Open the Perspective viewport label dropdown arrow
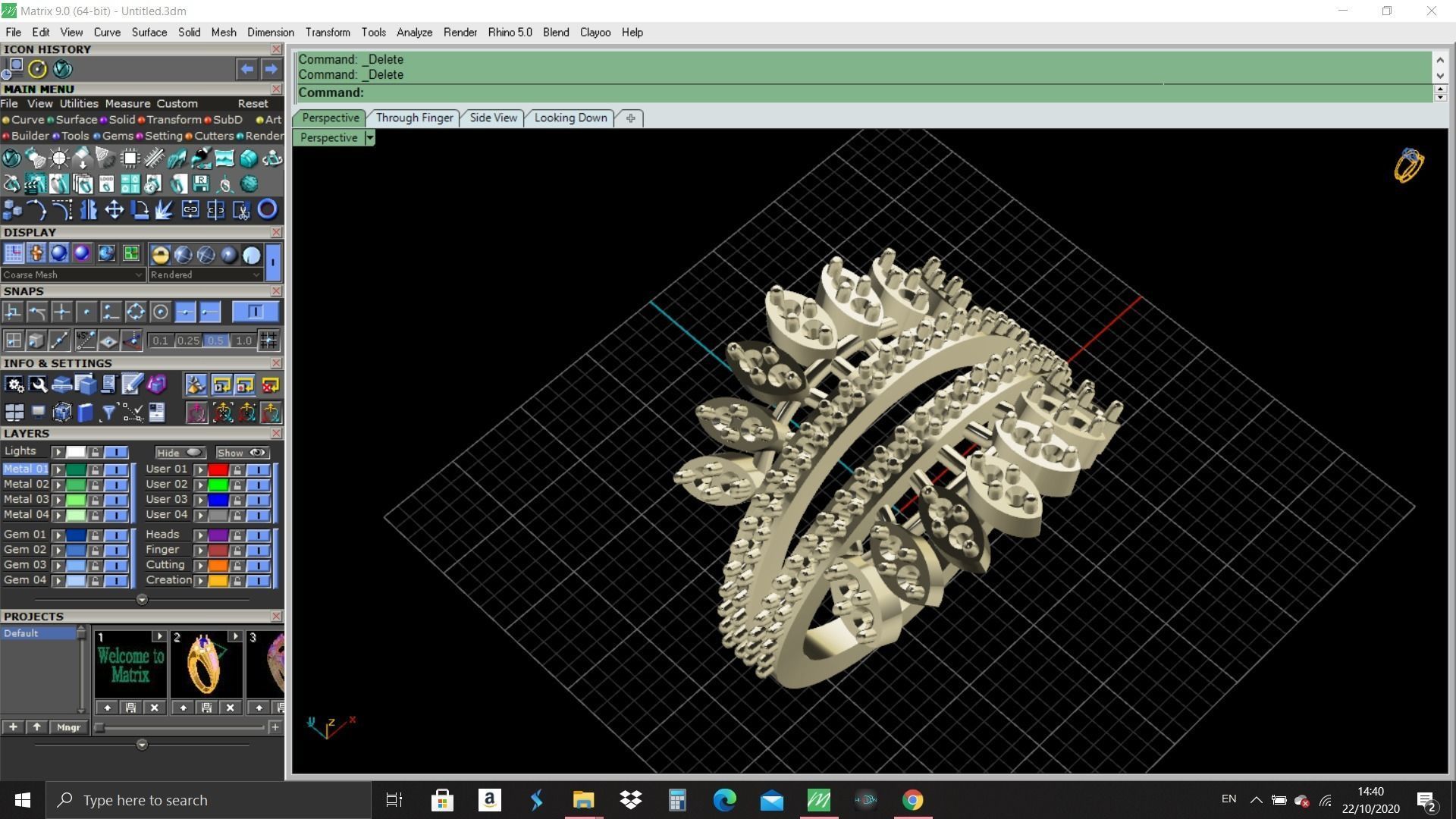 (x=369, y=137)
